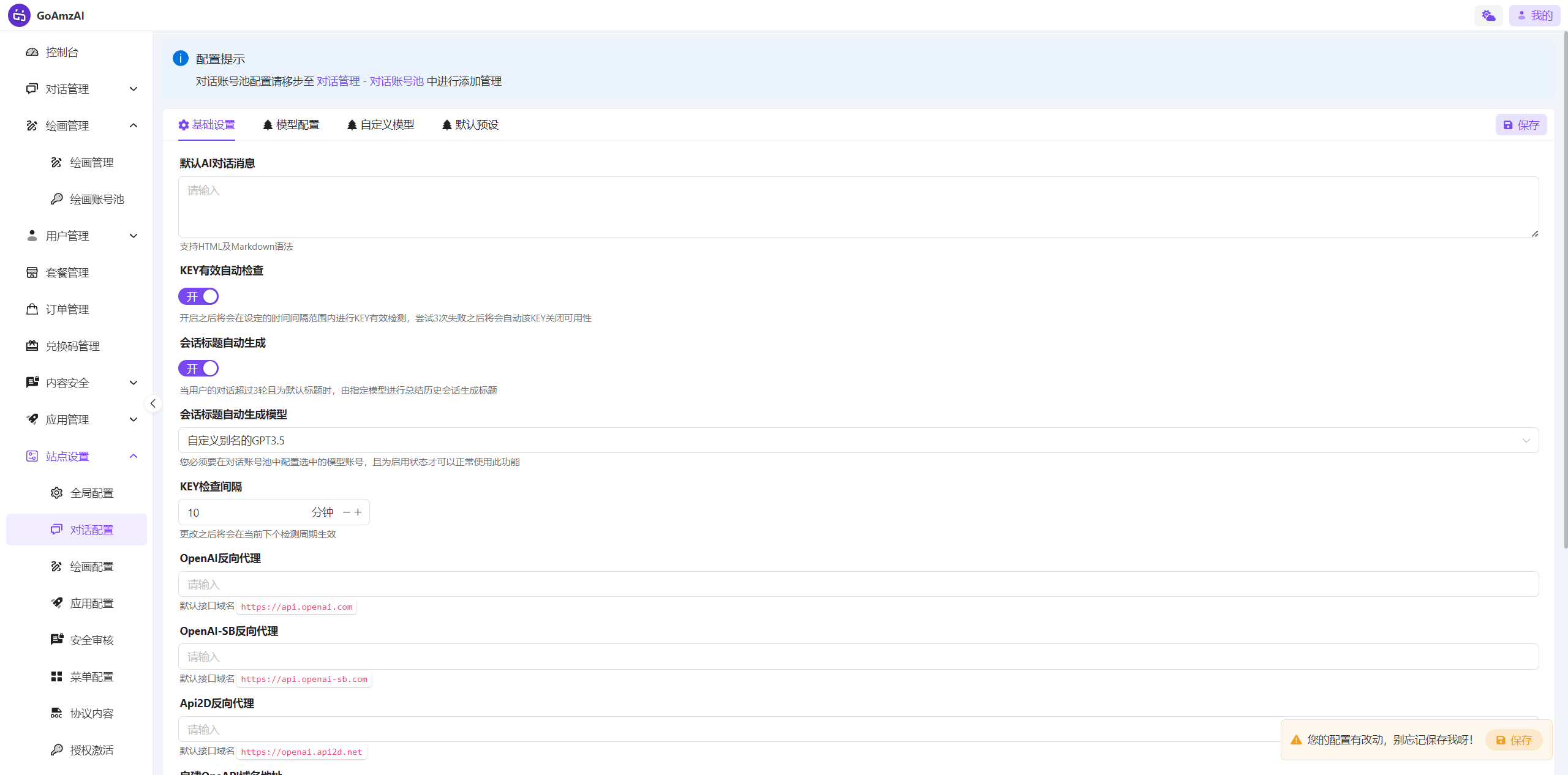Follow 对话管理 - 对话账号池 link

pyautogui.click(x=370, y=81)
